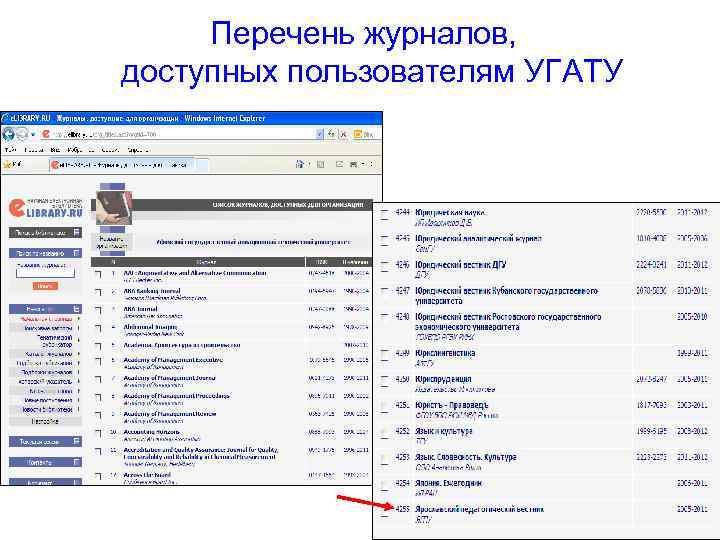This screenshot has height=540, width=720.
Task: Click the orange search provider icon
Action: (x=357, y=134)
